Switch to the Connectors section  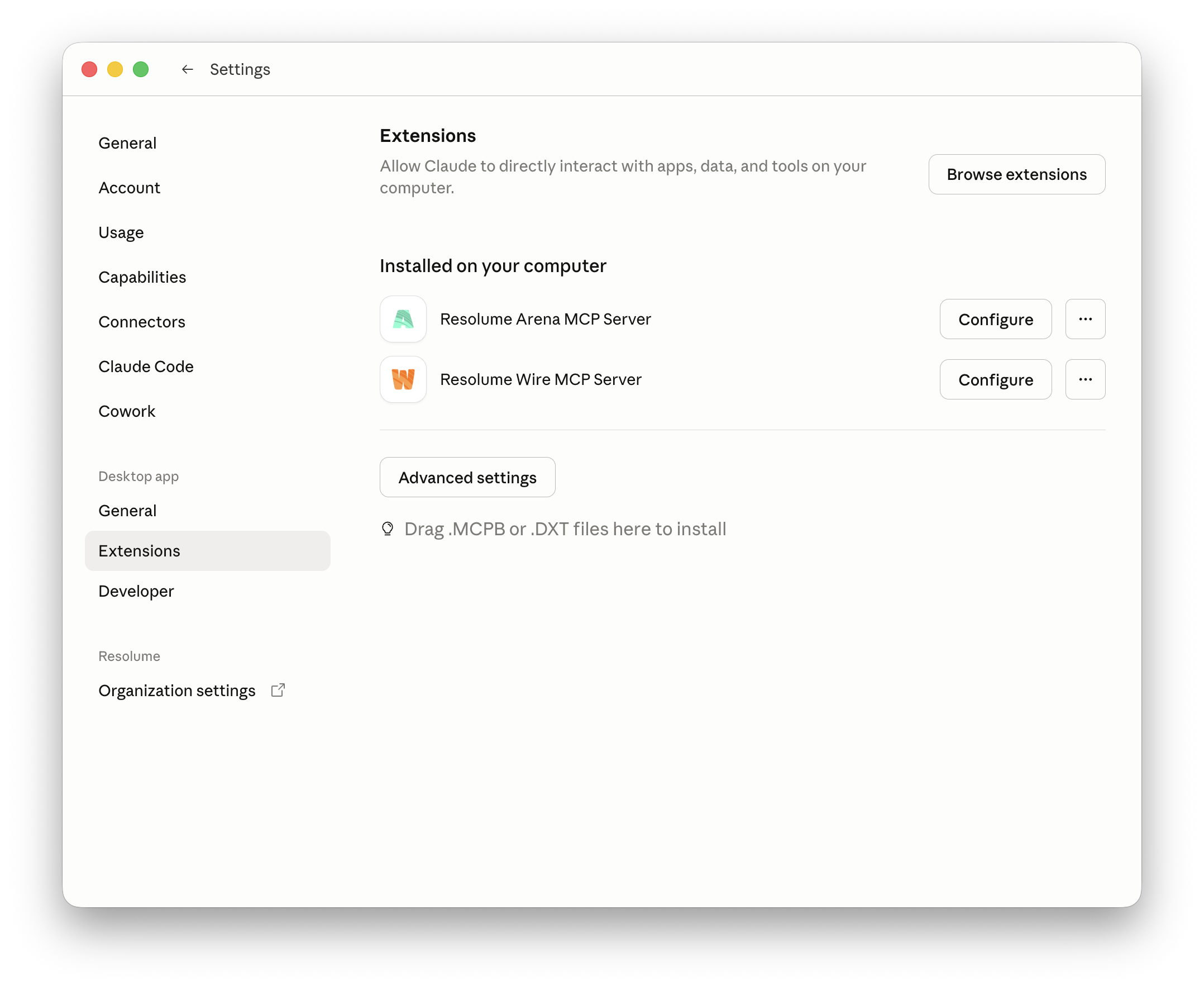(141, 322)
